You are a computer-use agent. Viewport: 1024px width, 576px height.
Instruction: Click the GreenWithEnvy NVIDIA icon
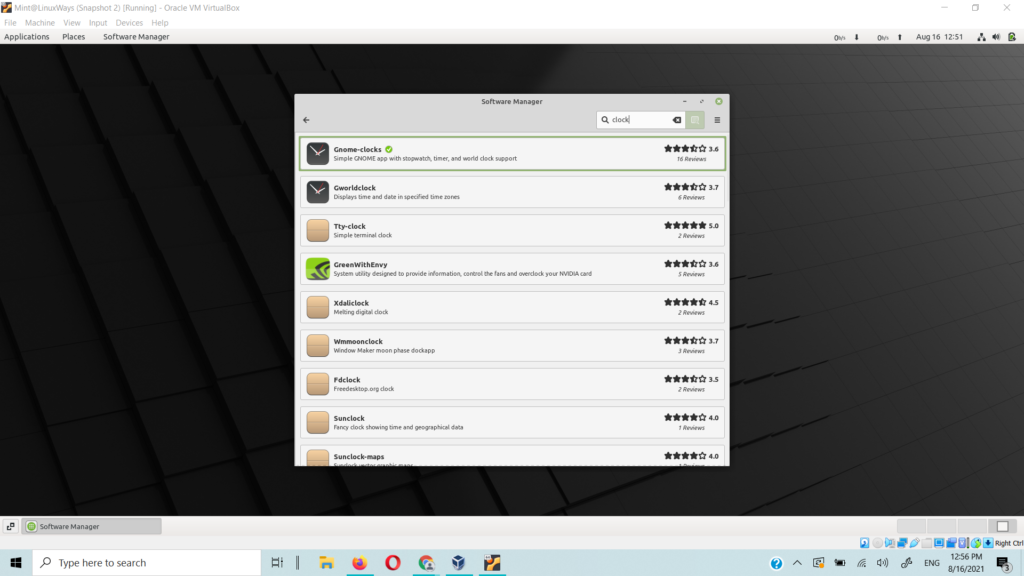[317, 269]
